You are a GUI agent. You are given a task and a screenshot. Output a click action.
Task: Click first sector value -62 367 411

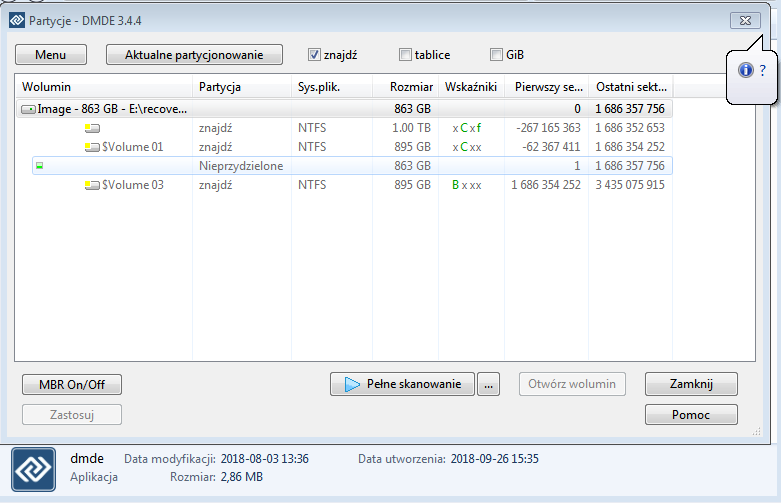click(551, 147)
